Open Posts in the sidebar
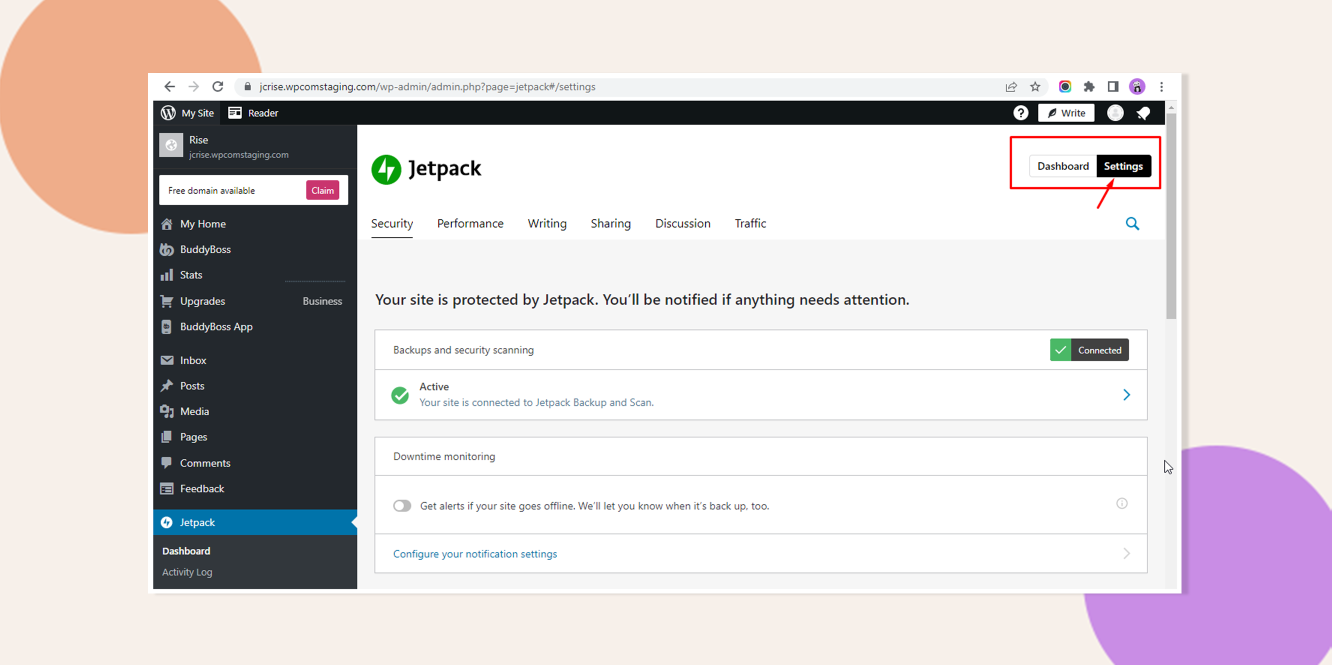Viewport: 1332px width, 665px height. [x=192, y=386]
